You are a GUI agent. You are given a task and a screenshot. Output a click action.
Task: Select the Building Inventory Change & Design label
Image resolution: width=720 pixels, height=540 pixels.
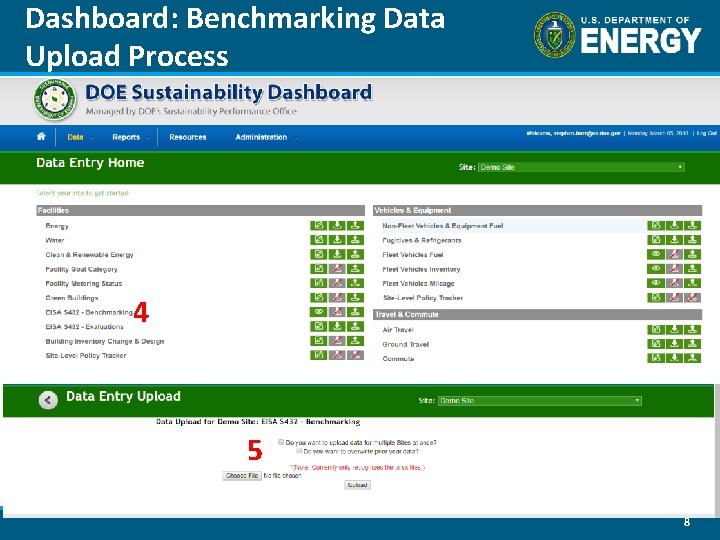click(x=105, y=341)
